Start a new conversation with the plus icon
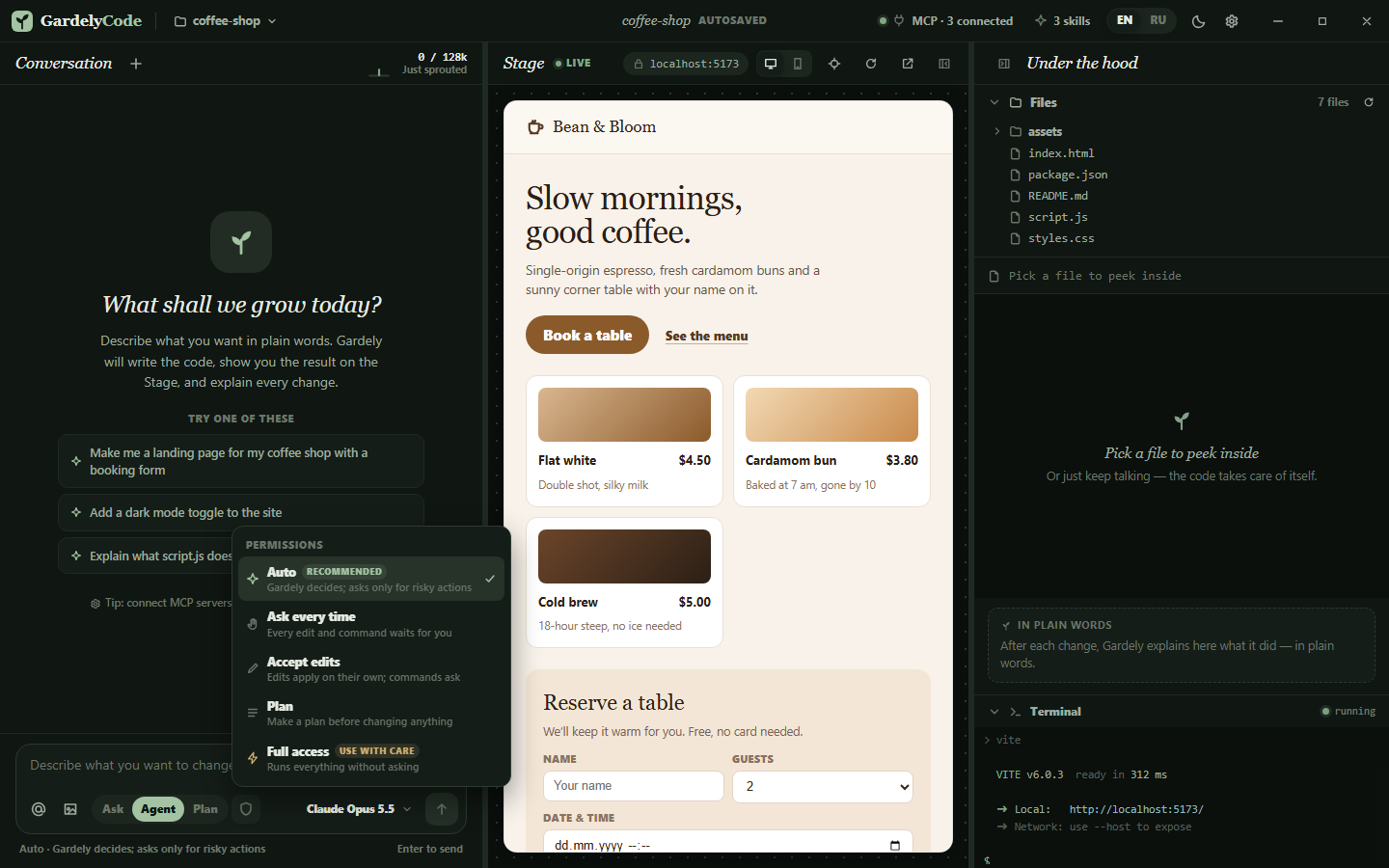 [x=136, y=64]
